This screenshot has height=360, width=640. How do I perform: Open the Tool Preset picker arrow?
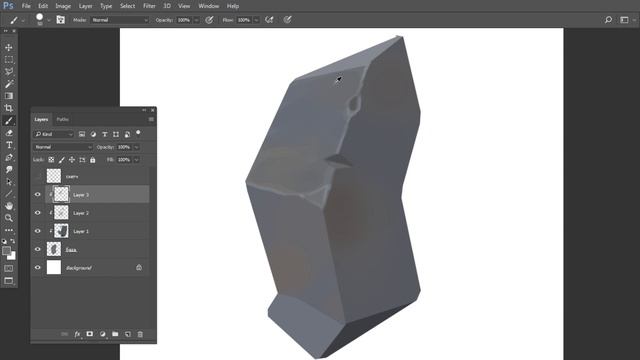(23, 20)
